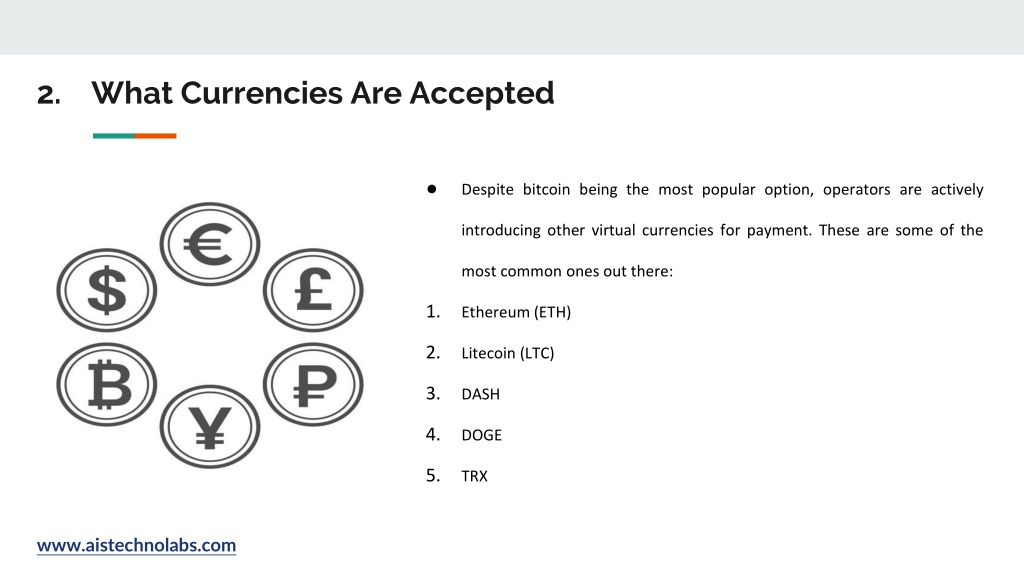Click the Dollar coin icon

(x=106, y=290)
